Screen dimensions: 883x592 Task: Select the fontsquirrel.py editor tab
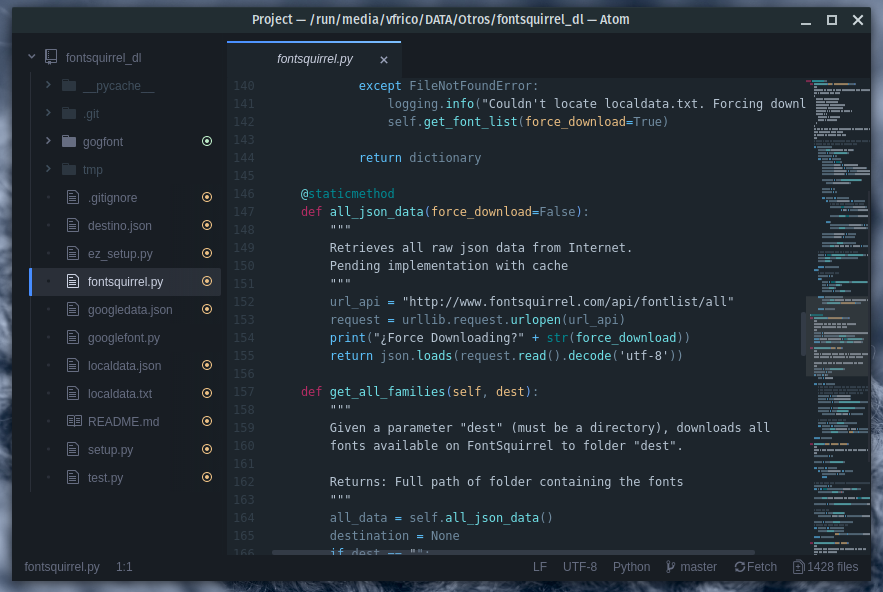point(314,59)
